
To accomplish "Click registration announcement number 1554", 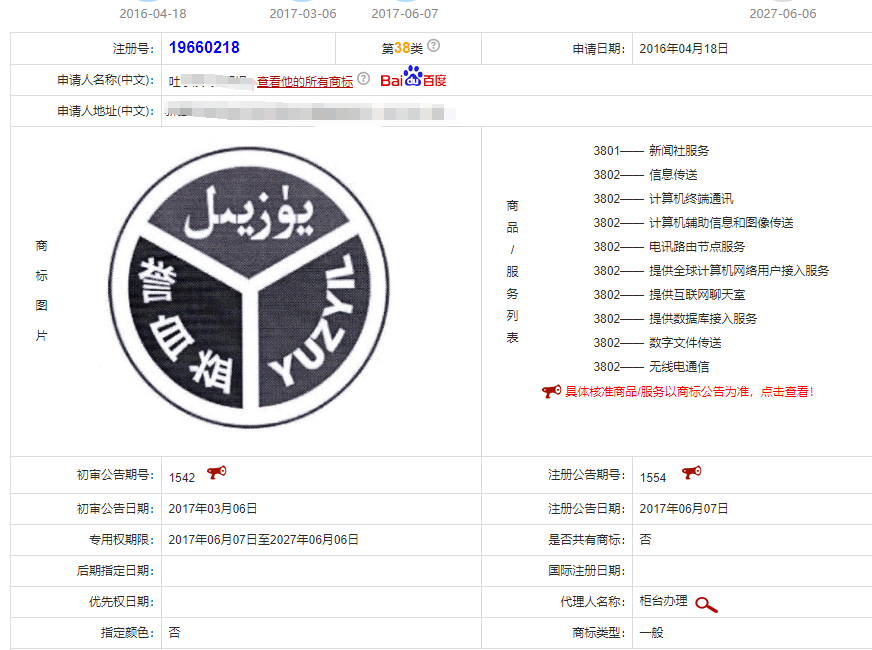I will pos(653,478).
